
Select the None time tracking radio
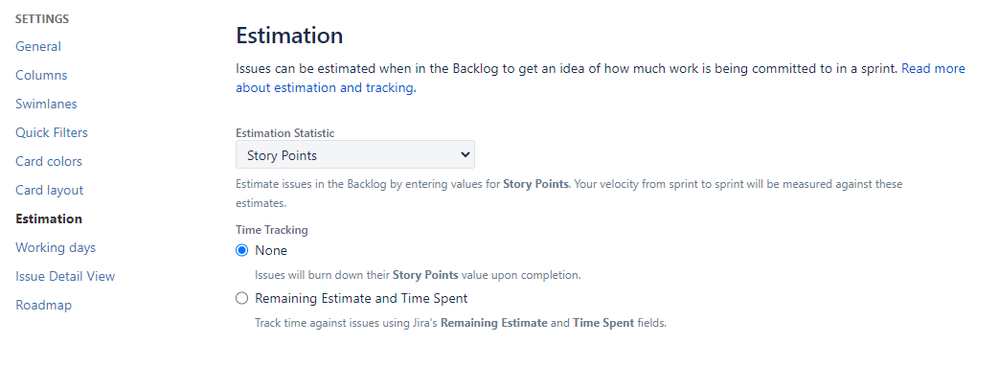point(241,250)
